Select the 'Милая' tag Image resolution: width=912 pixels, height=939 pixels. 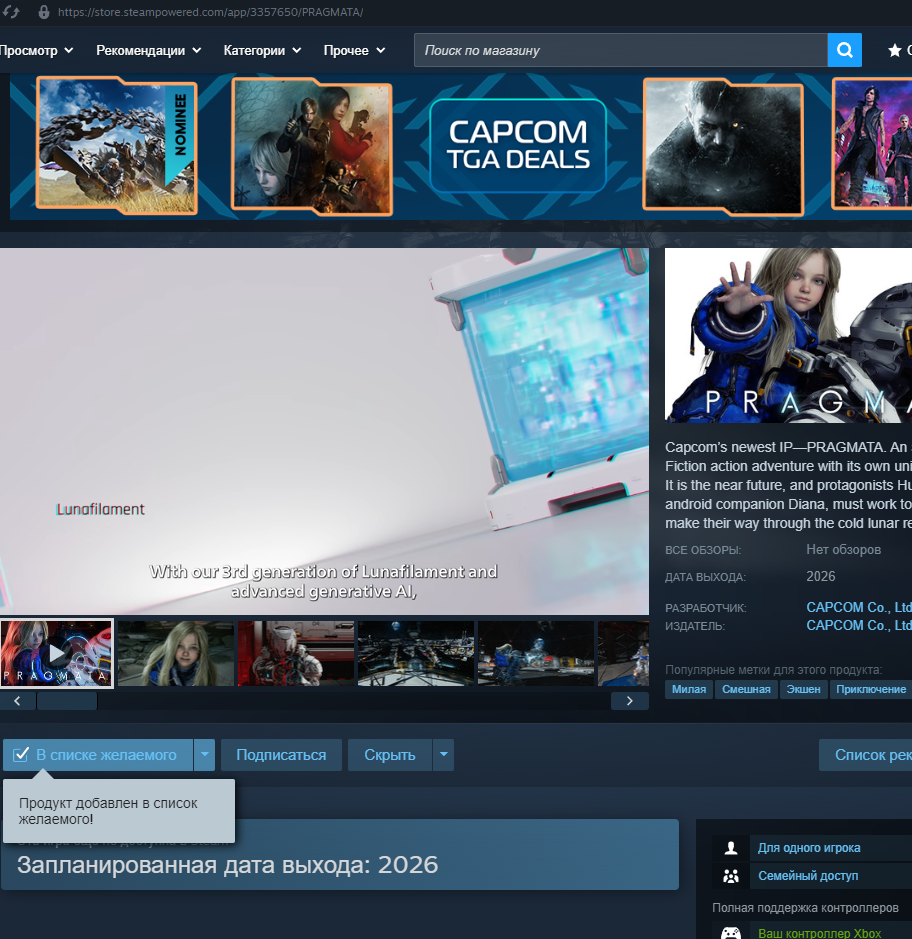[689, 689]
